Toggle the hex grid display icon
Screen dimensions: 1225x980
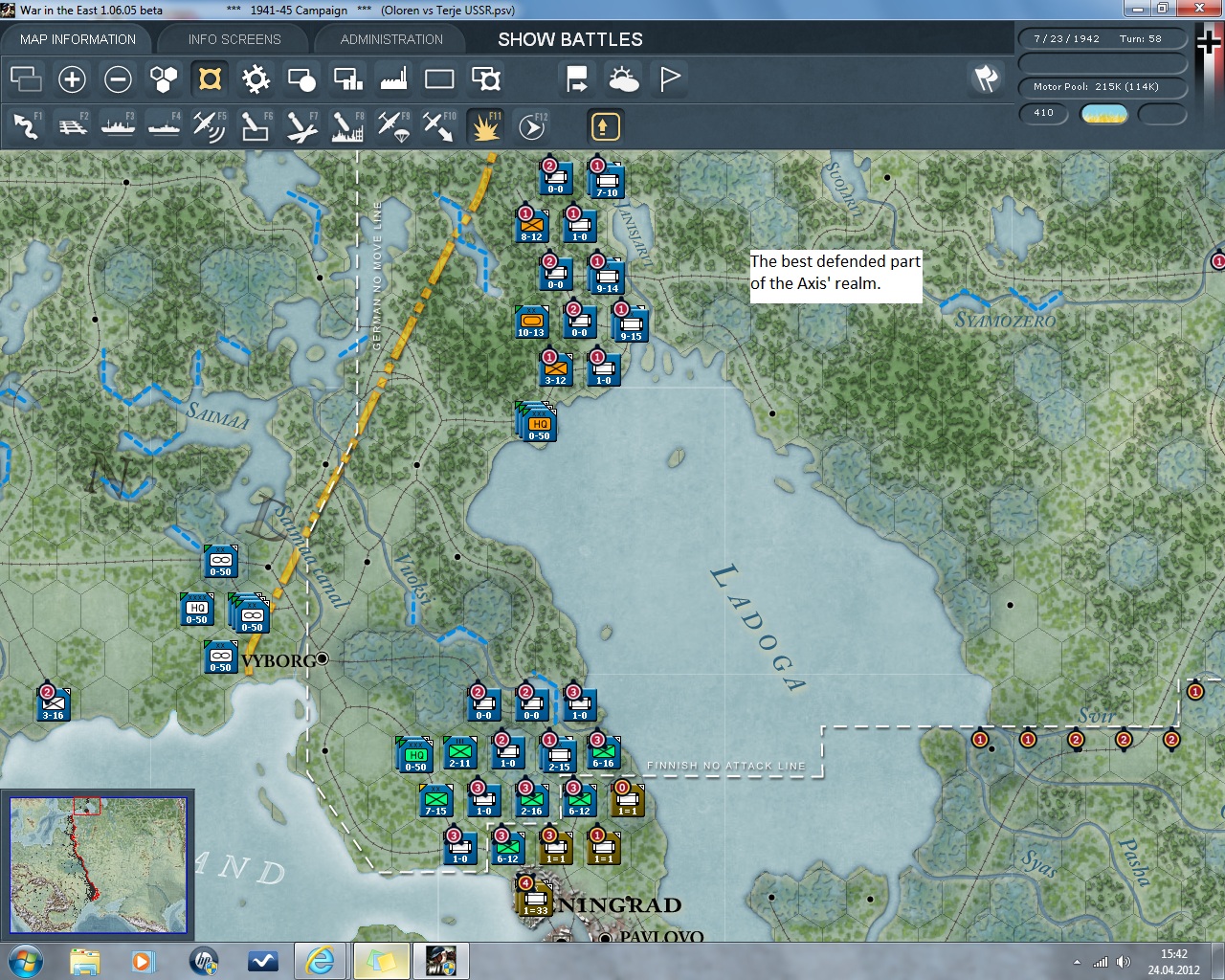point(164,79)
